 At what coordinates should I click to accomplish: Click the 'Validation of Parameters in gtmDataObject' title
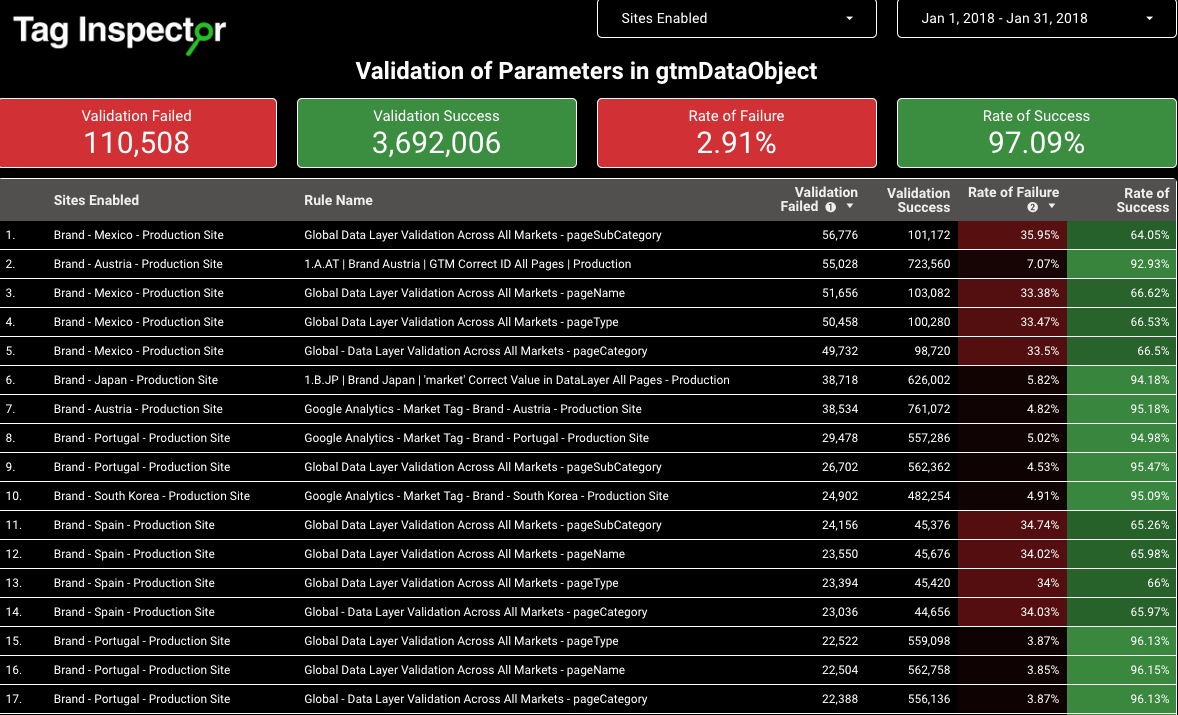pos(586,71)
